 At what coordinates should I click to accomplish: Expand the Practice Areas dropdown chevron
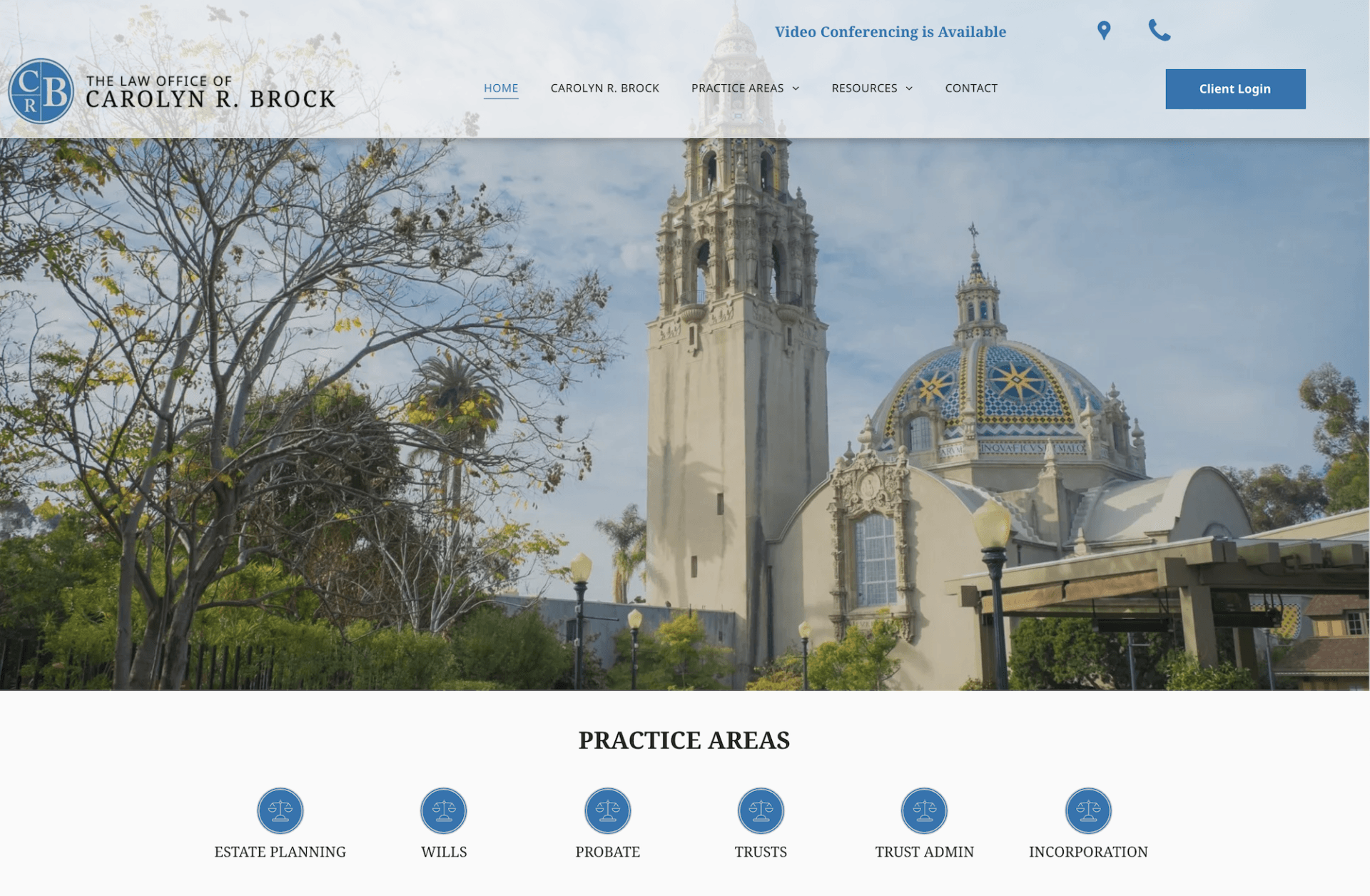coord(796,88)
